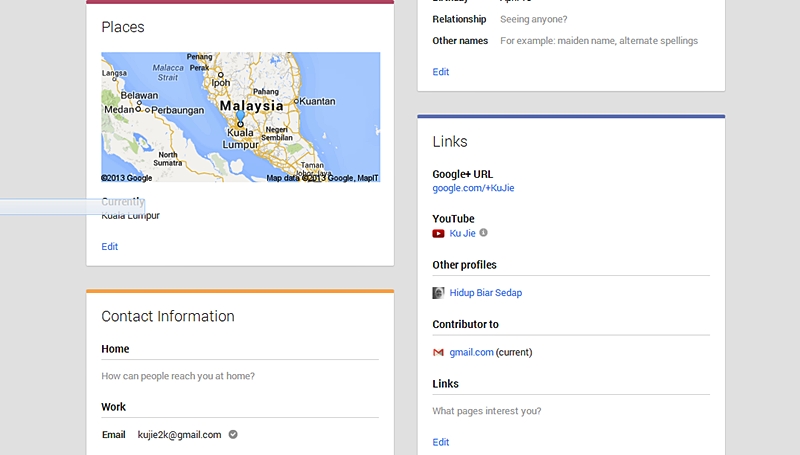The width and height of the screenshot is (800, 455).
Task: Click the info icon beside Ku Jie
Action: [x=484, y=233]
